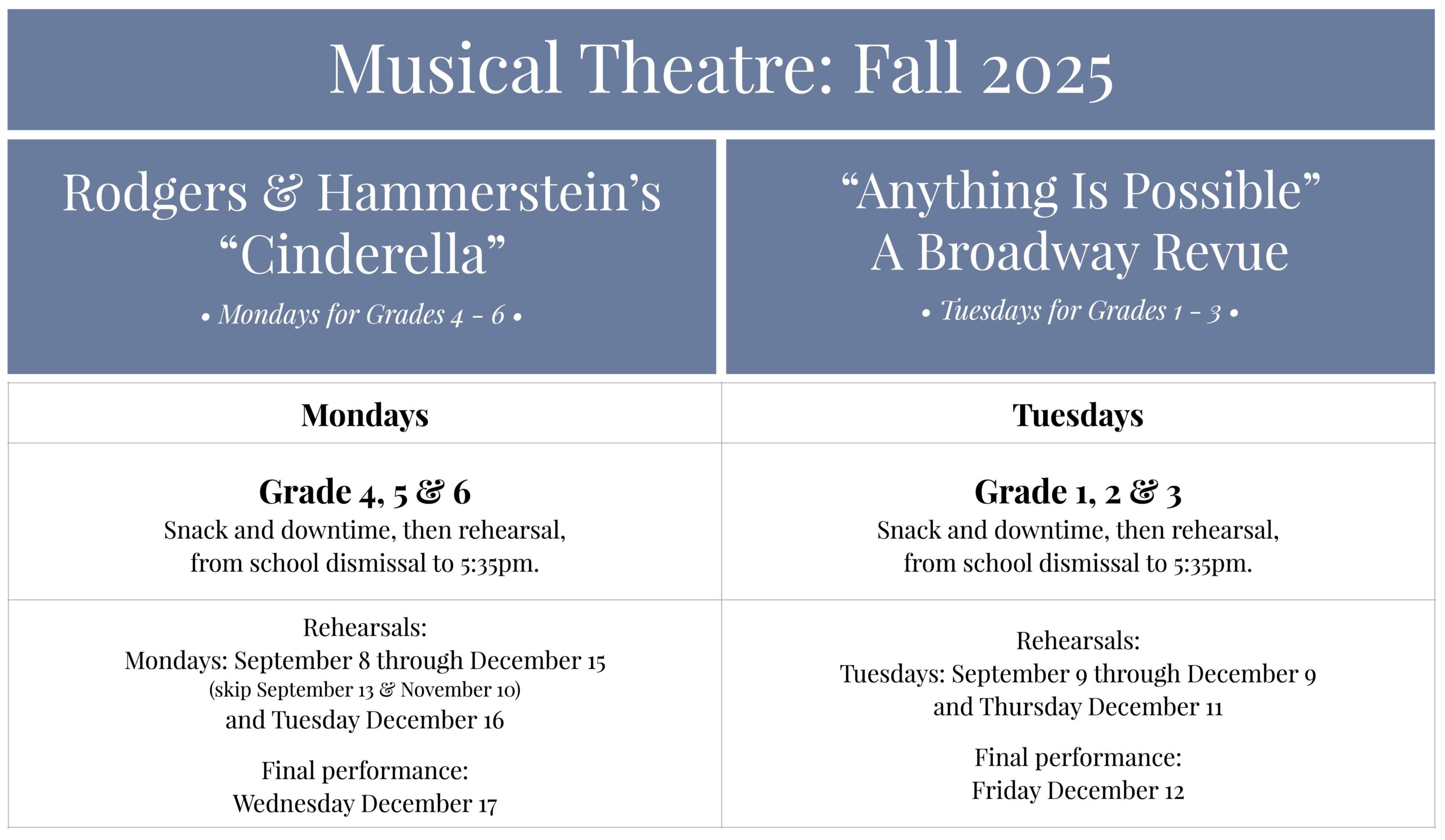Select the Tuesdays column header

coord(1078,415)
